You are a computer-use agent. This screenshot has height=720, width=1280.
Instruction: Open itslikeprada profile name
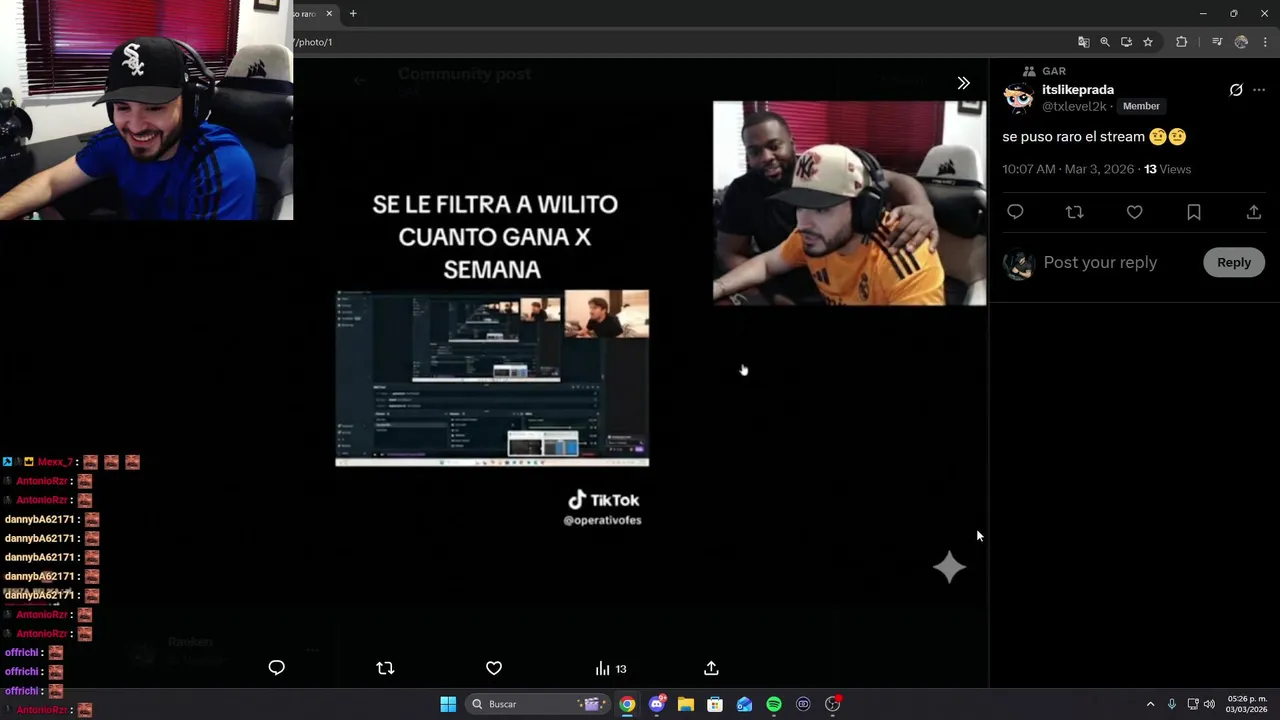click(1078, 89)
